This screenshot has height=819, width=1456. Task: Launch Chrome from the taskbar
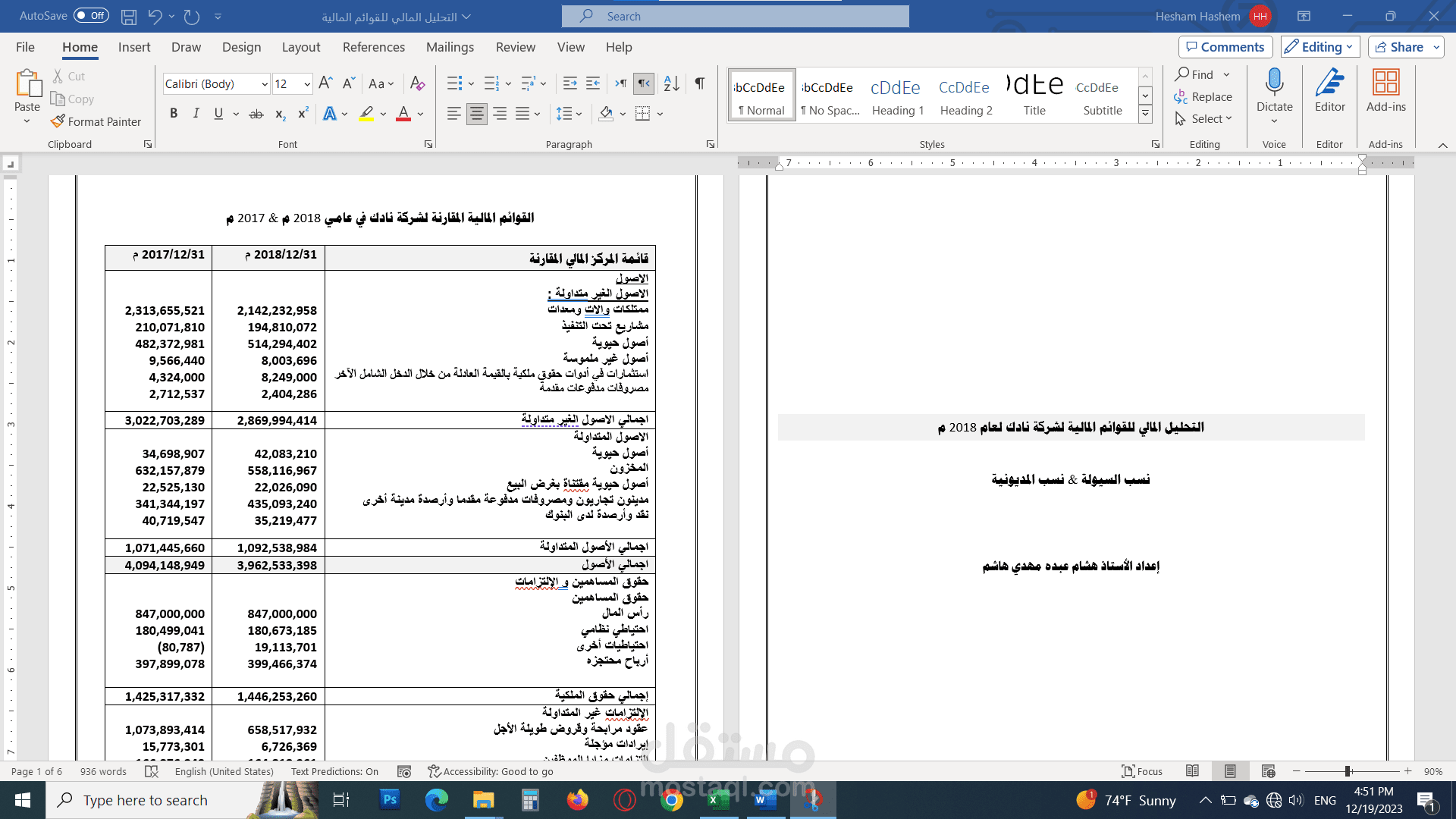tap(671, 800)
